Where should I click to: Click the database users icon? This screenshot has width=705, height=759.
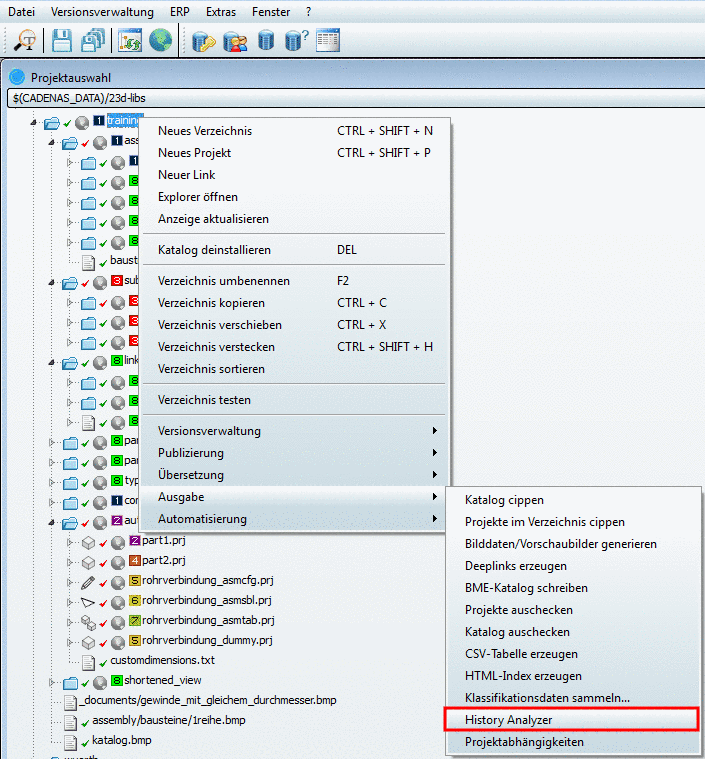[x=235, y=41]
